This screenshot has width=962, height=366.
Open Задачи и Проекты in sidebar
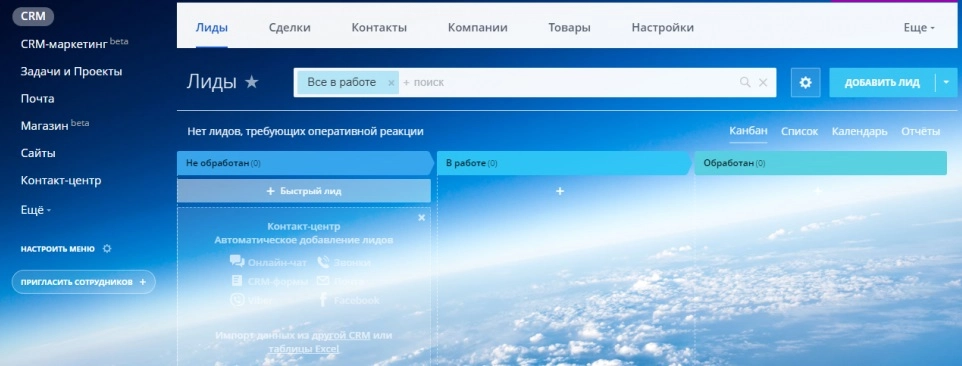pyautogui.click(x=71, y=72)
